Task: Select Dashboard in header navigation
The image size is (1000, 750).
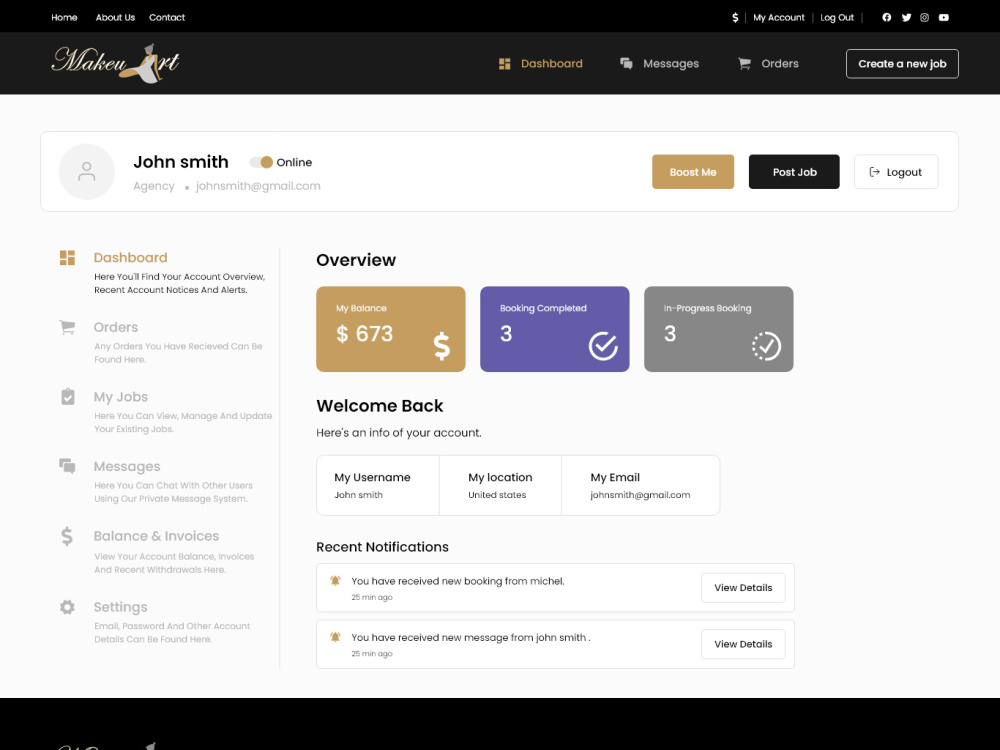Action: point(552,64)
